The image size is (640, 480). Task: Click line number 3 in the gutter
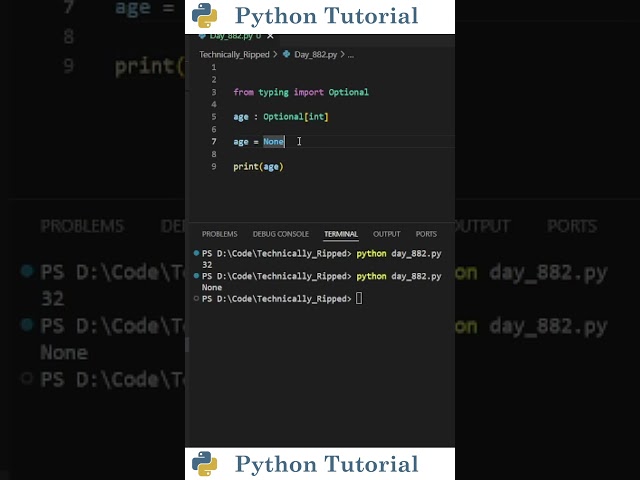coord(214,92)
